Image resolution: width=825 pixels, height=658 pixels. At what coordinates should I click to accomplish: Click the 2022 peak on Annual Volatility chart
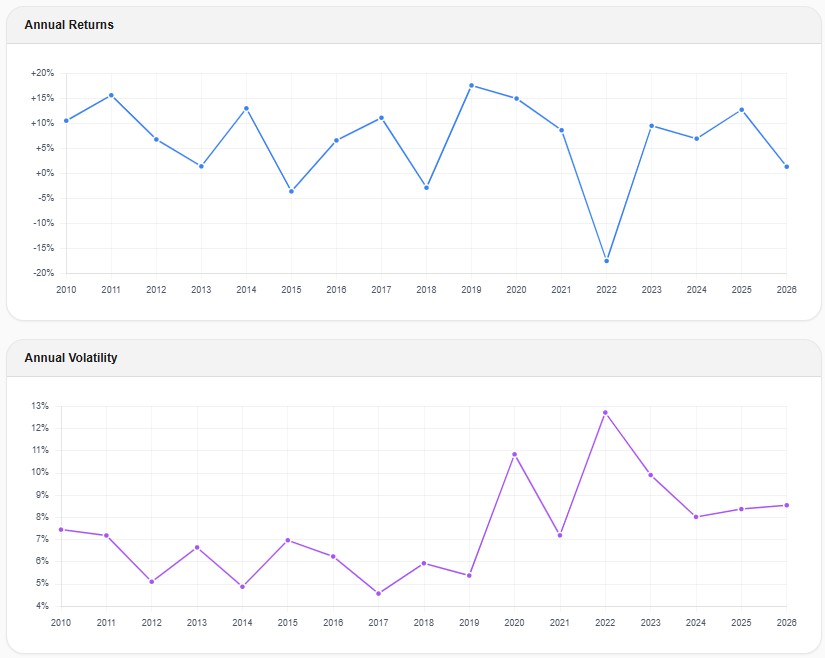(607, 411)
